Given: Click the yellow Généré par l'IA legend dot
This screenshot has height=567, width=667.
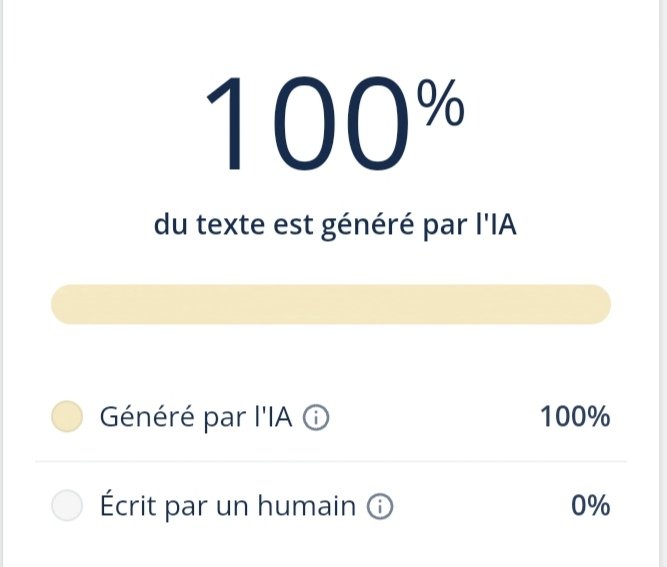Looking at the screenshot, I should pos(67,416).
